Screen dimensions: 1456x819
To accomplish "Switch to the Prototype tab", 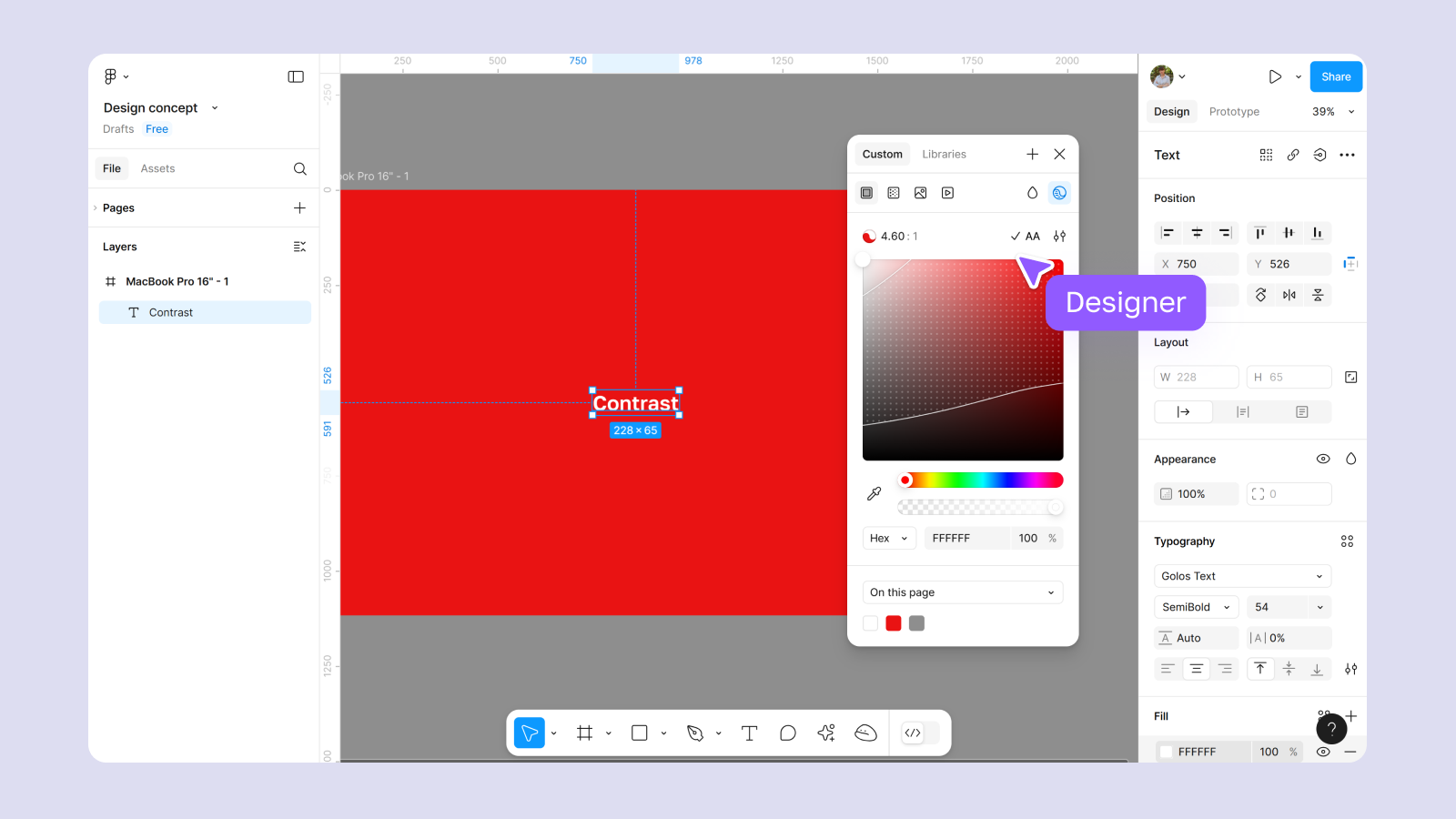I will point(1234,112).
